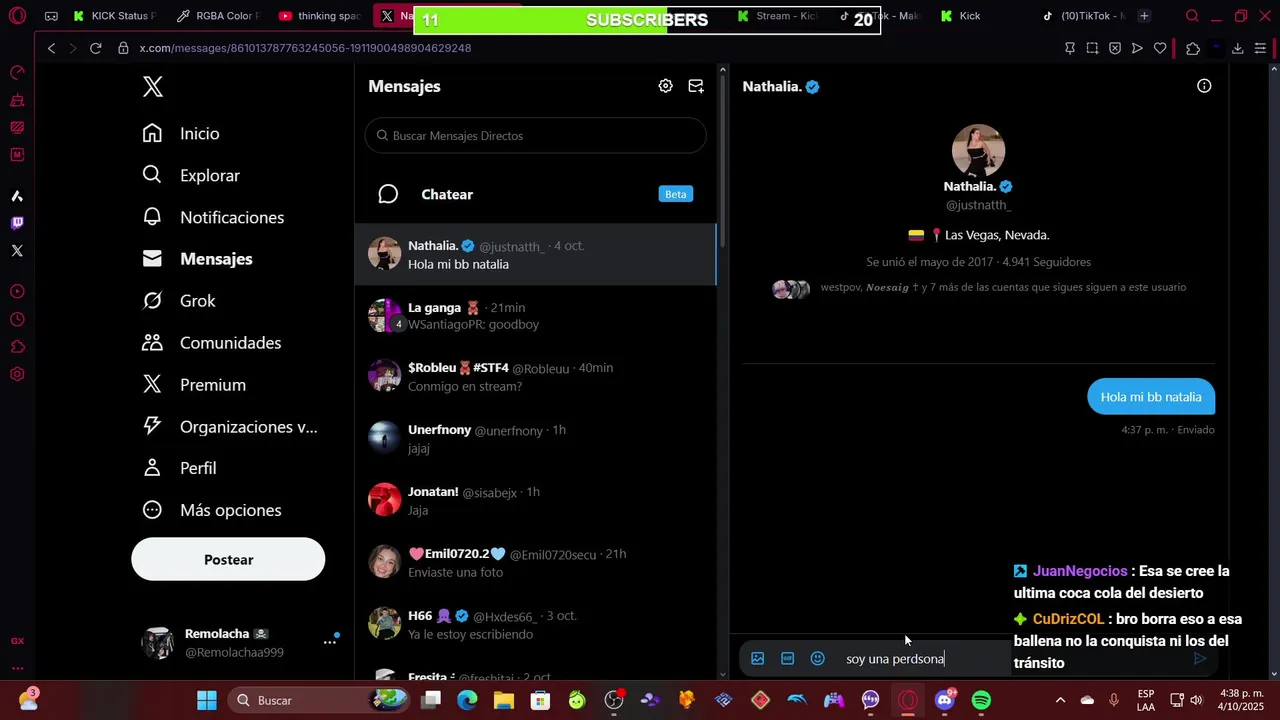Switch to KICK Status browser tab
This screenshot has height=720, width=1280.
[113, 16]
